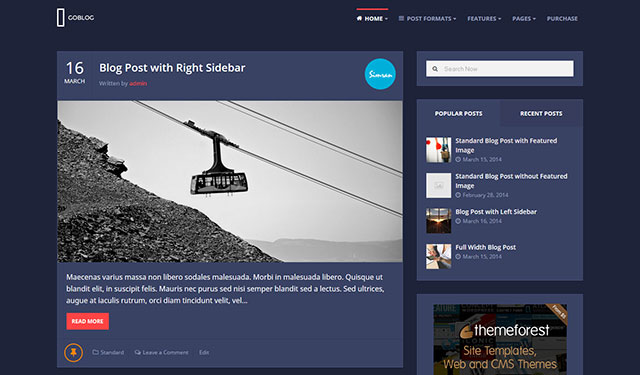Click the orange pin sticky post icon
The height and width of the screenshot is (375, 640).
pyautogui.click(x=73, y=353)
